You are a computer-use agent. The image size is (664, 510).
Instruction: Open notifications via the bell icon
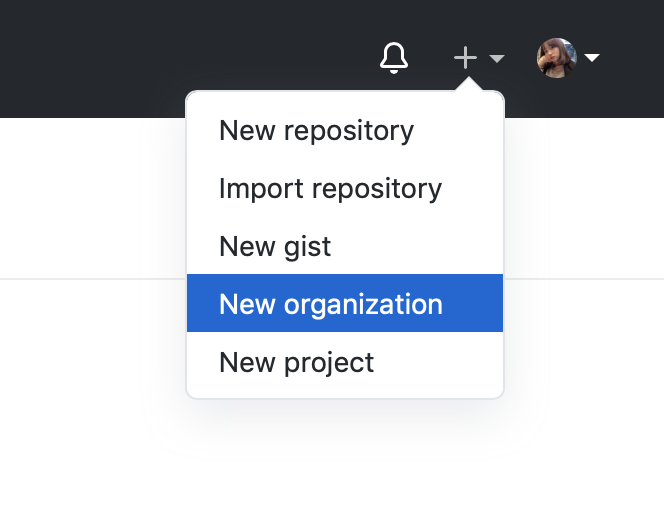pyautogui.click(x=394, y=58)
